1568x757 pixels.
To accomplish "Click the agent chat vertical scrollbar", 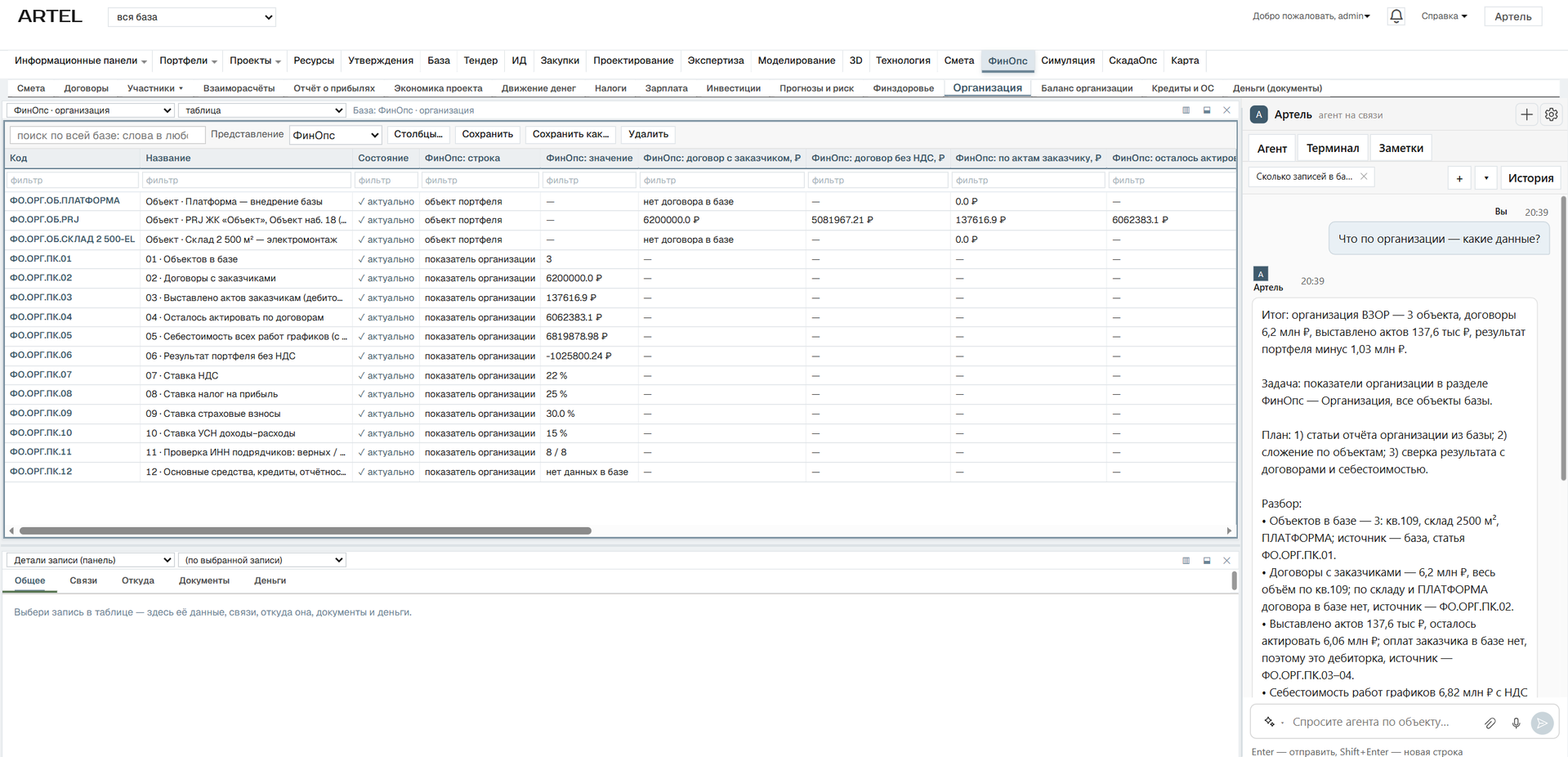I will coord(1563,338).
